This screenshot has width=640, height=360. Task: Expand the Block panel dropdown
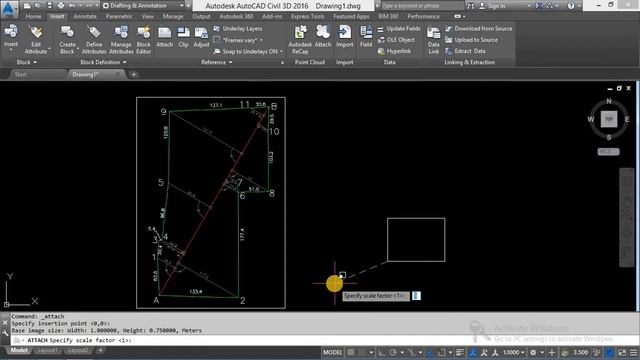click(x=27, y=62)
